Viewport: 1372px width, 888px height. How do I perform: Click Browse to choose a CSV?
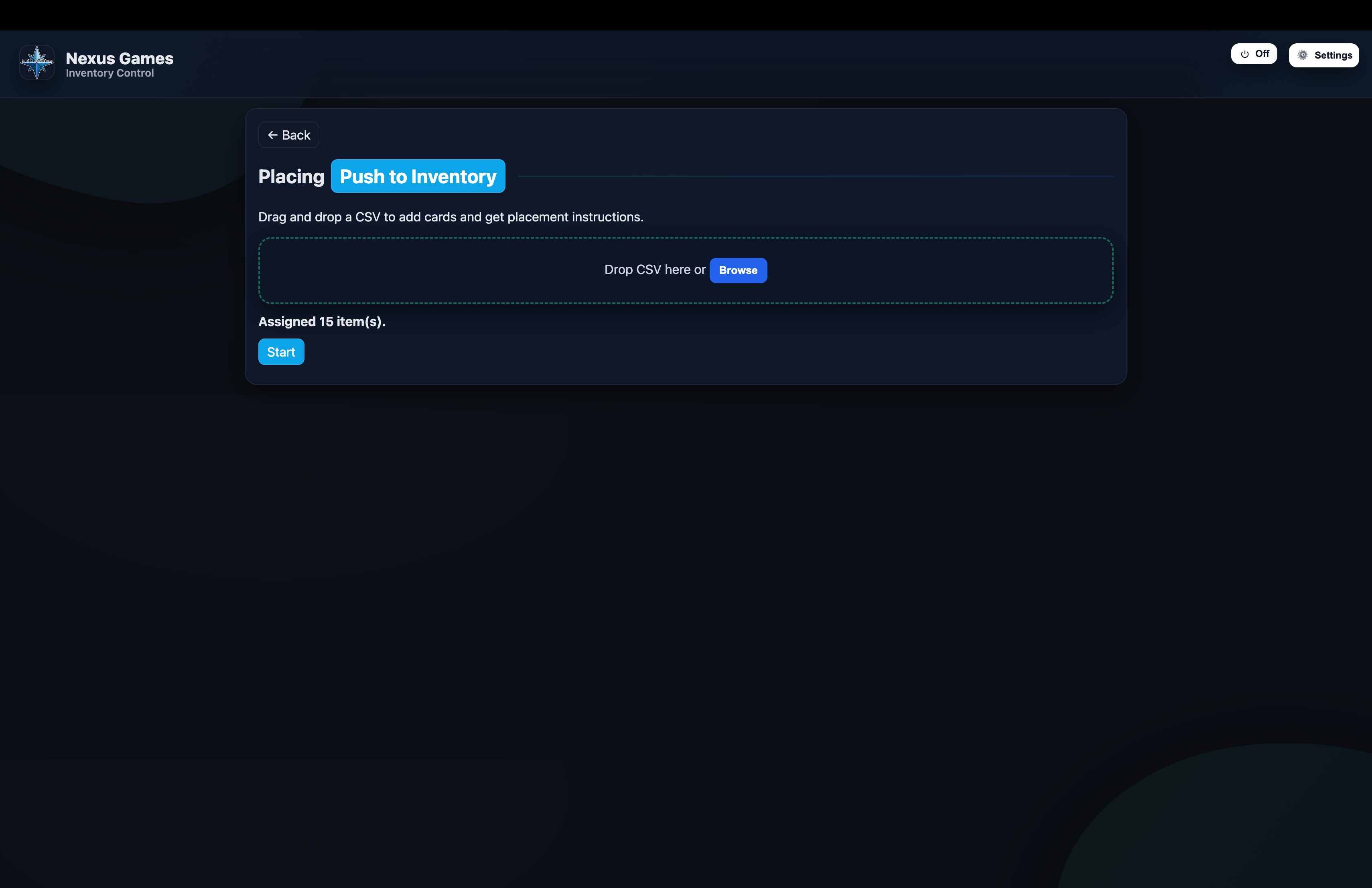coord(738,270)
